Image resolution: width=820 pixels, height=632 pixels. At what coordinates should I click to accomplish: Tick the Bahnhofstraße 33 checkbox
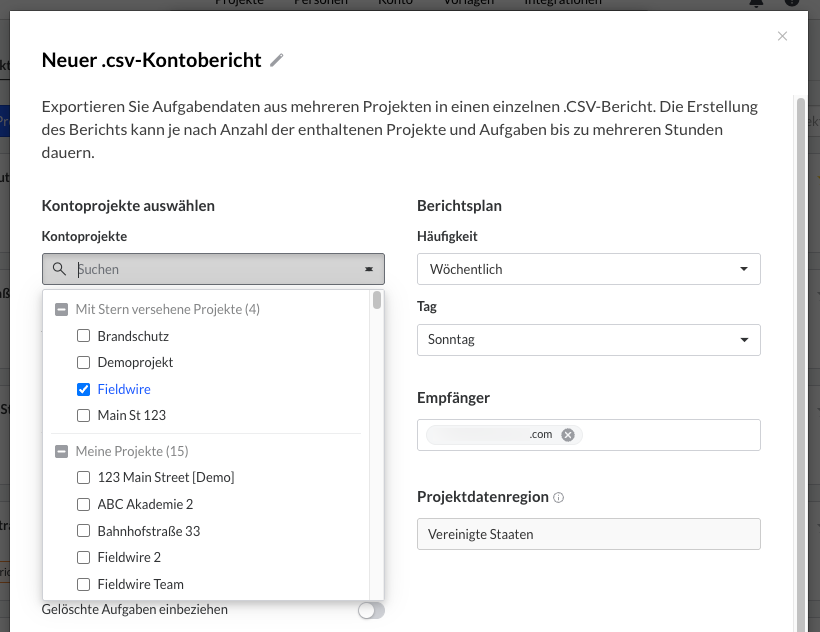point(84,531)
